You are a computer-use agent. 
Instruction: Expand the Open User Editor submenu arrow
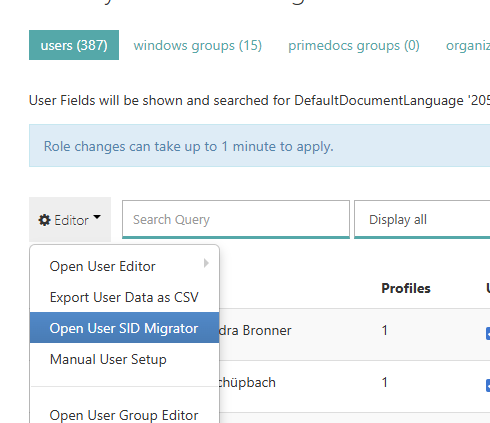tap(206, 263)
